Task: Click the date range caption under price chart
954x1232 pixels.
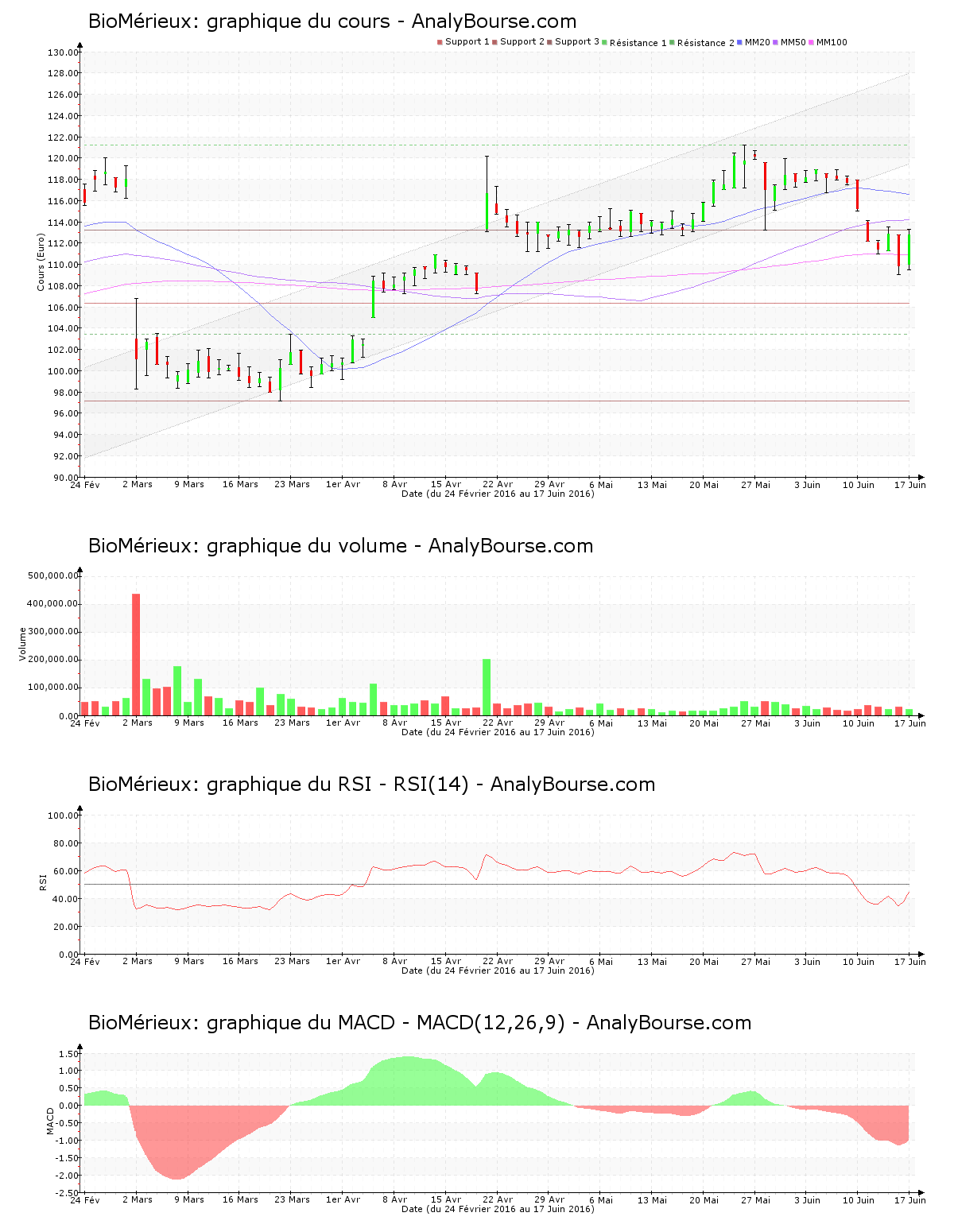Action: coord(498,494)
